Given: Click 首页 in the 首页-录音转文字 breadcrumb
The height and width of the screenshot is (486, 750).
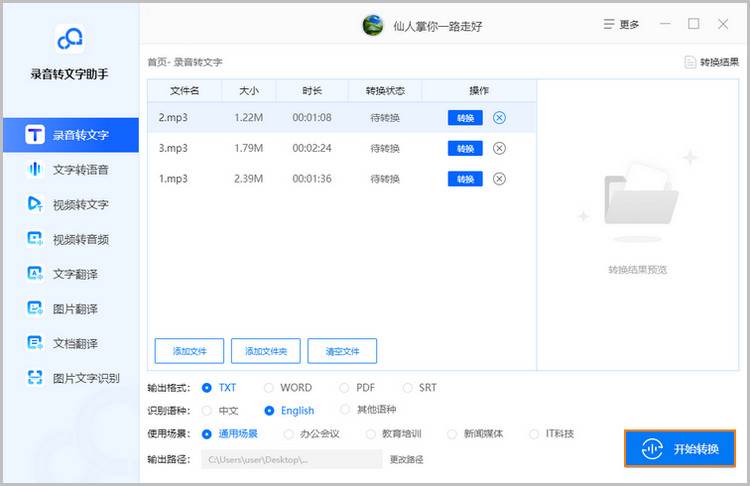Looking at the screenshot, I should pos(157,62).
